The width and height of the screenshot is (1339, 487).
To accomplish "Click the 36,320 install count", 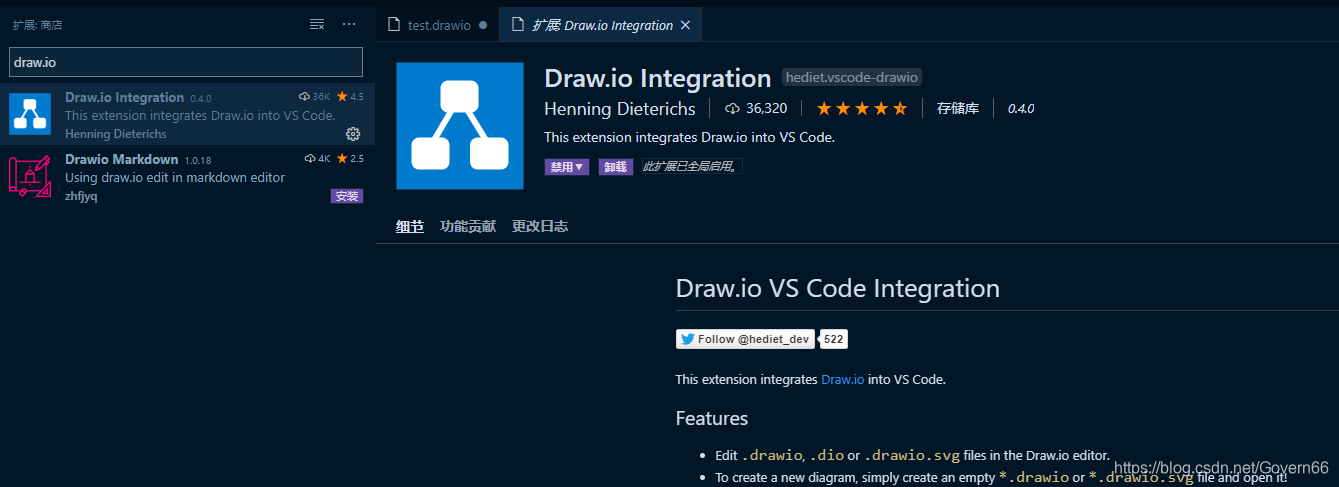I will [756, 108].
